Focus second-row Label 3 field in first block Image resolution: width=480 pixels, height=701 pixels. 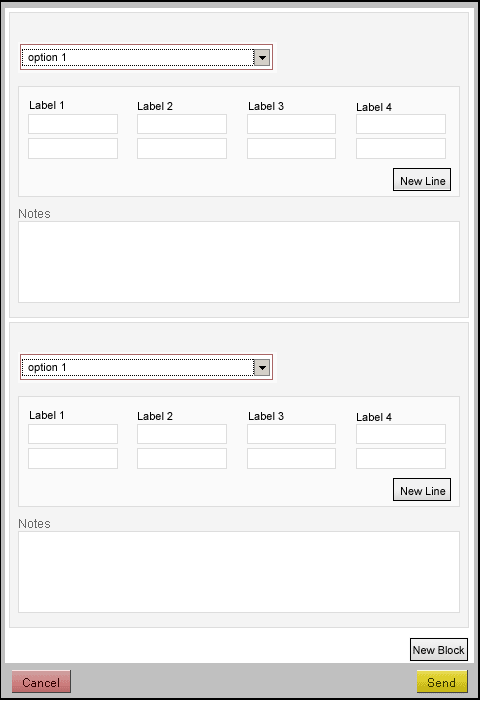tap(291, 149)
